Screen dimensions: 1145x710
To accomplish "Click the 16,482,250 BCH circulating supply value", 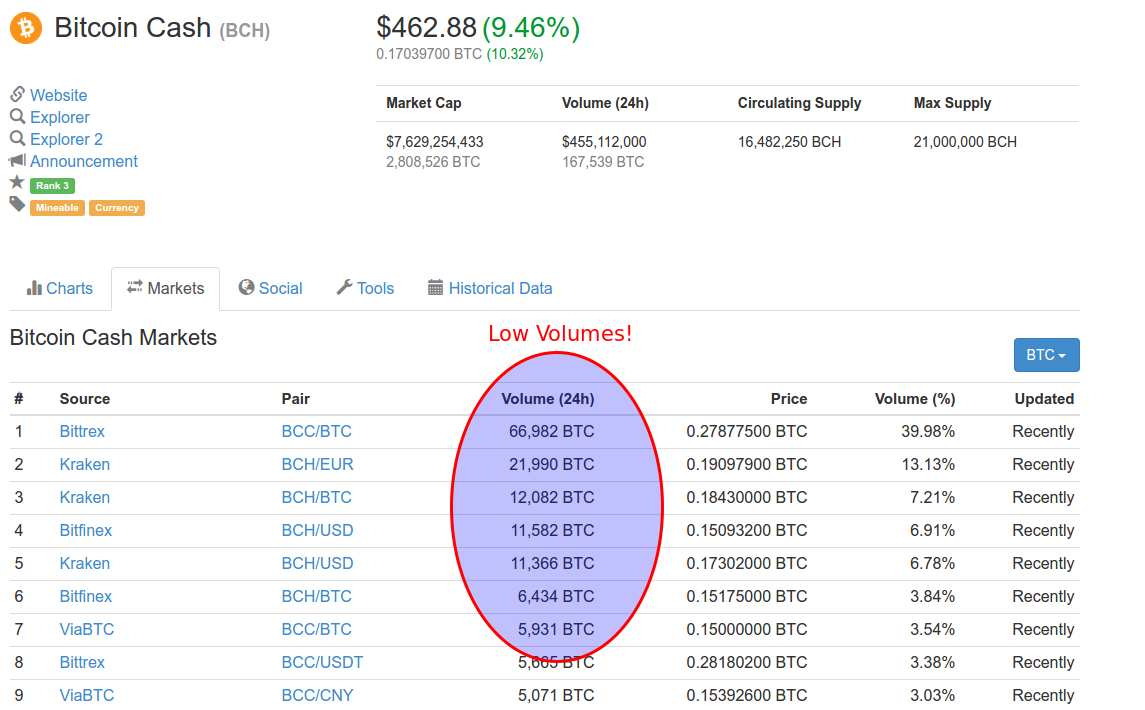I will [x=789, y=142].
